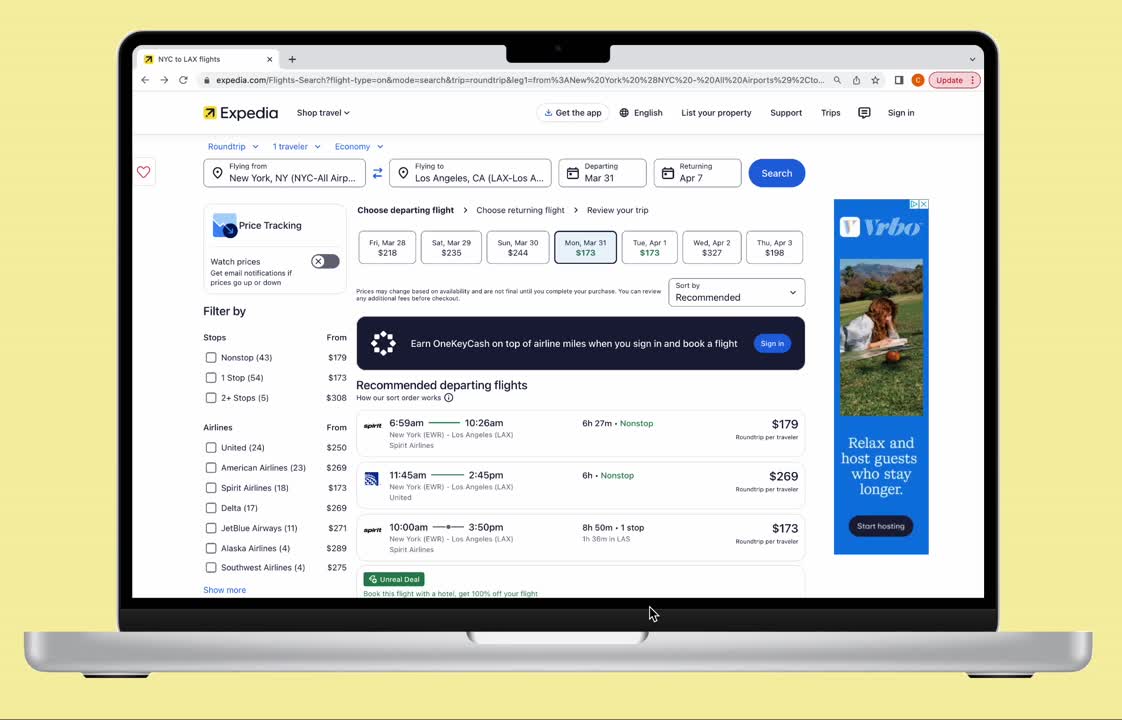
Task: Click the globe English language selector
Action: [x=641, y=113]
